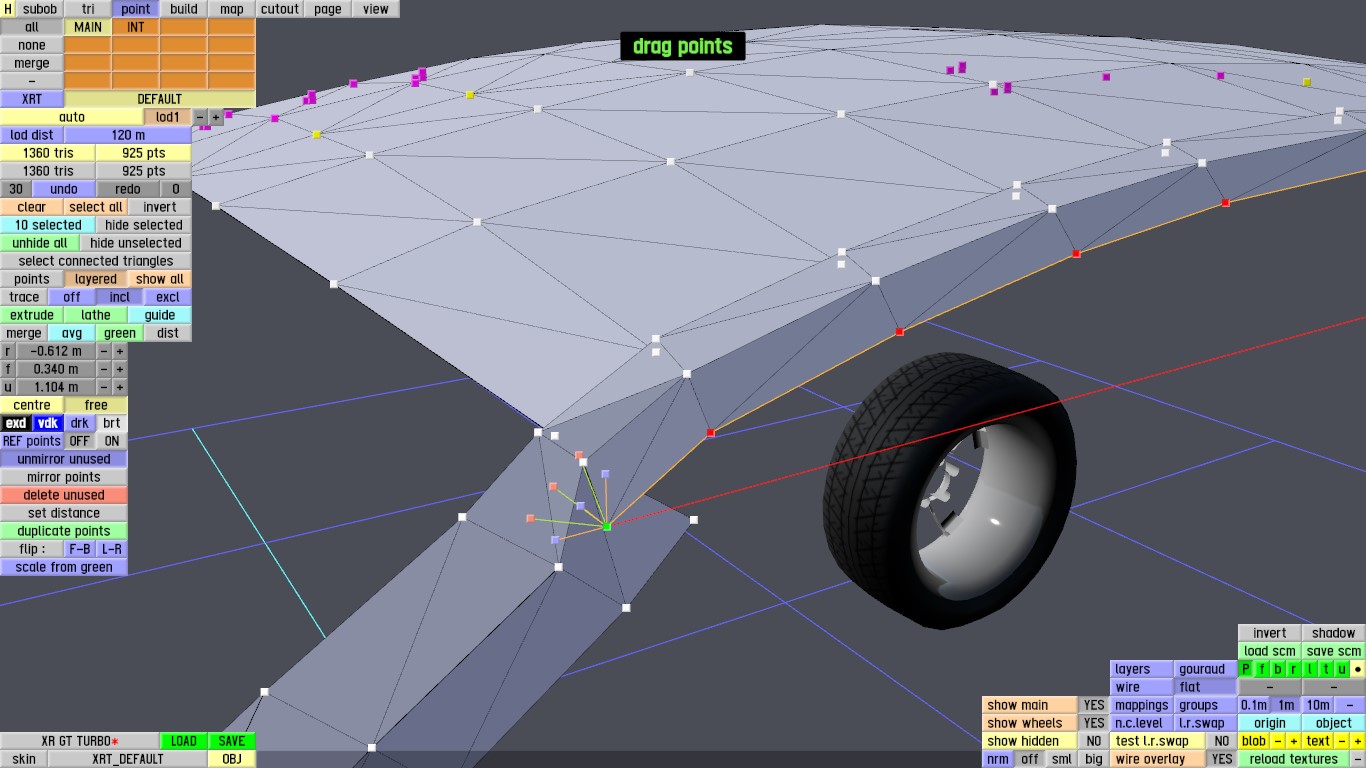Image resolution: width=1366 pixels, height=768 pixels.
Task: Choose the brt background shade
Action: click(112, 423)
